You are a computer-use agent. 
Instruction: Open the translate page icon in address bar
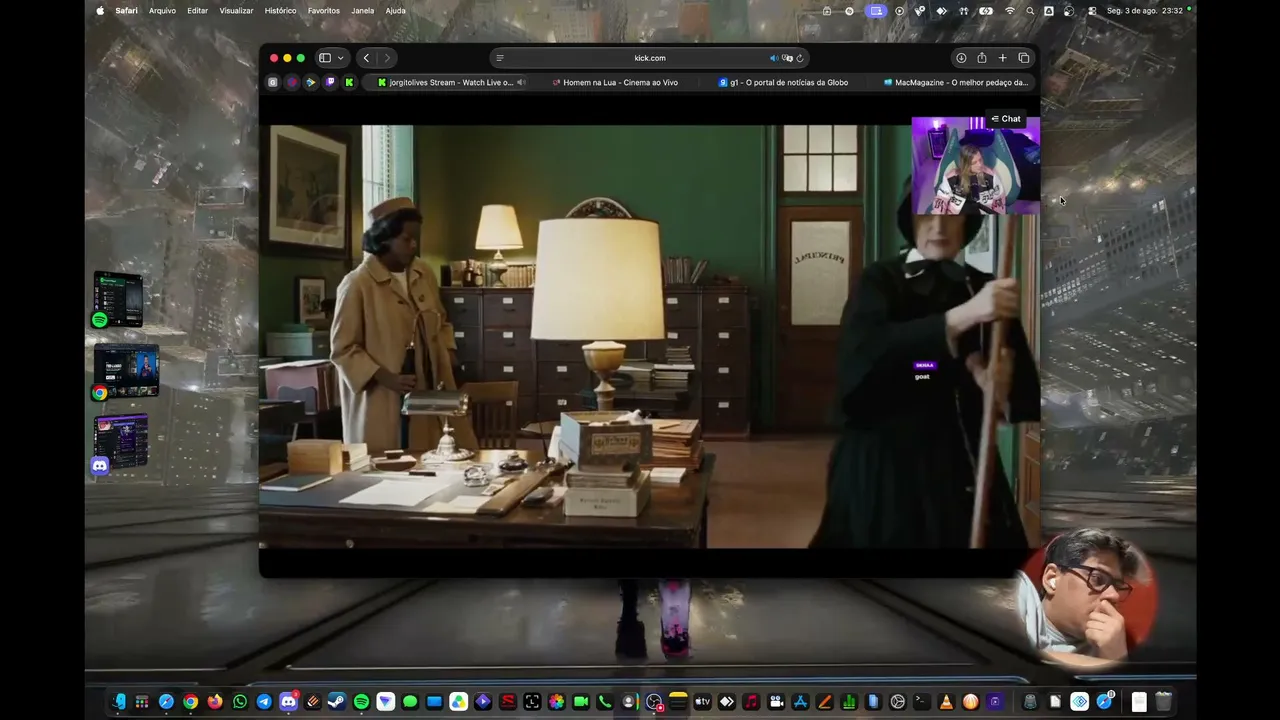tap(787, 58)
